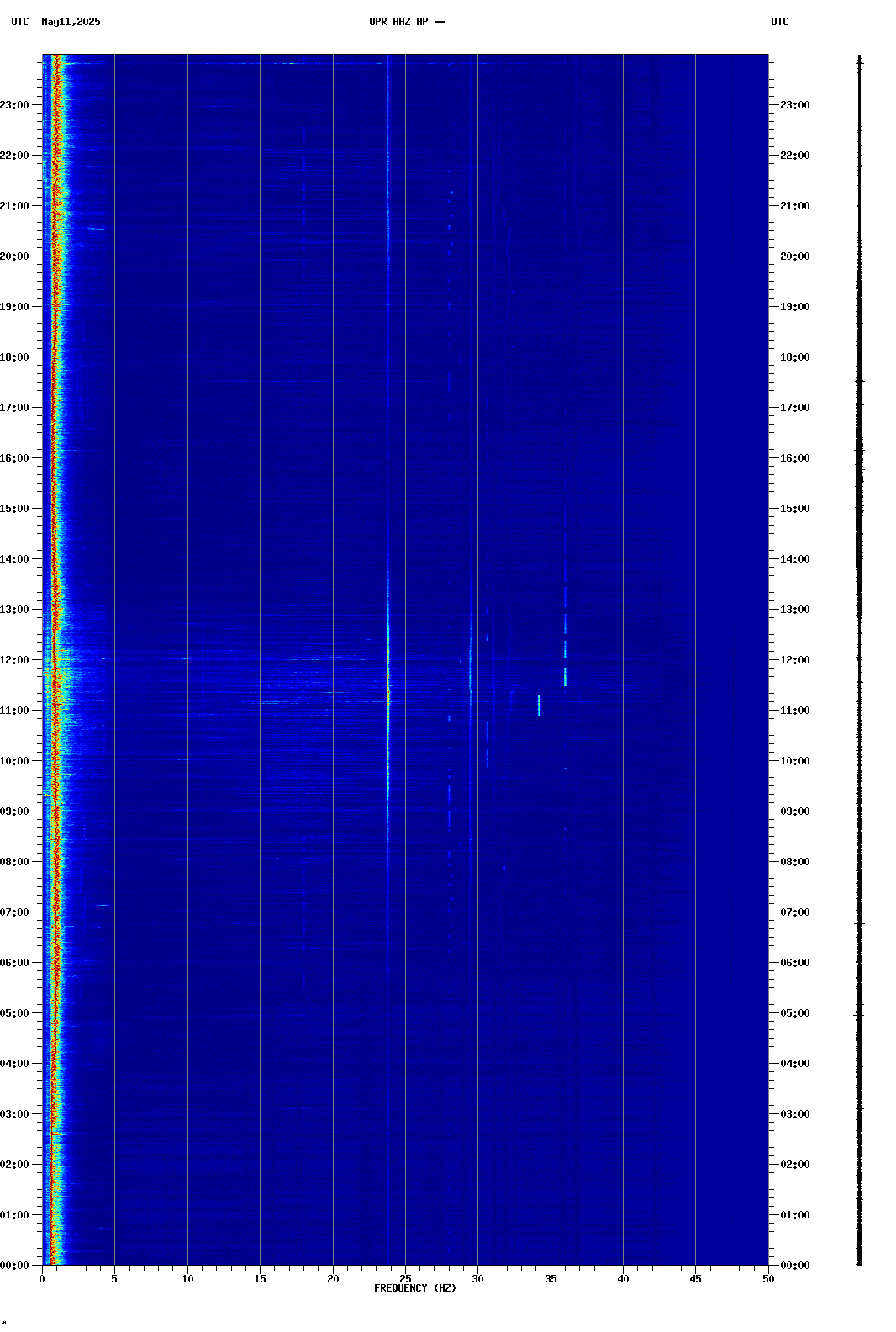The image size is (896, 1332).
Task: Click the '5' frequency tick label
Action: [x=114, y=1279]
